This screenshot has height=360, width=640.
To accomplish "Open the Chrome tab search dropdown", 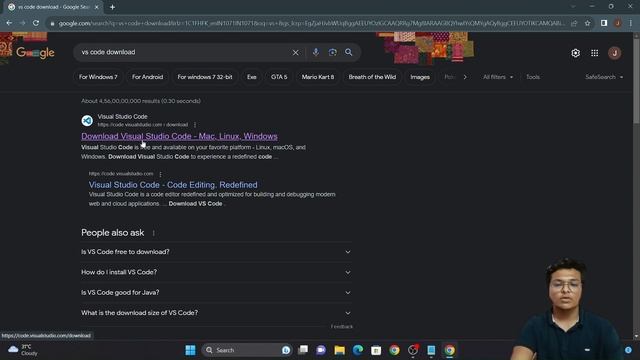I will tap(573, 7).
